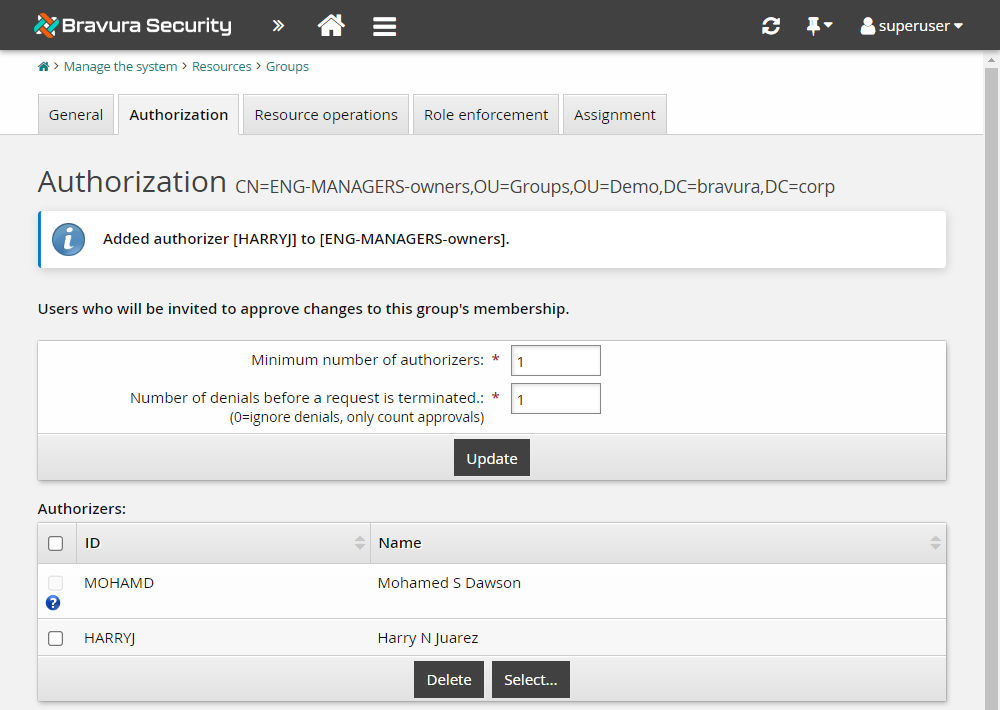
Task: Select all authorizers with the header checkbox
Action: pos(55,543)
